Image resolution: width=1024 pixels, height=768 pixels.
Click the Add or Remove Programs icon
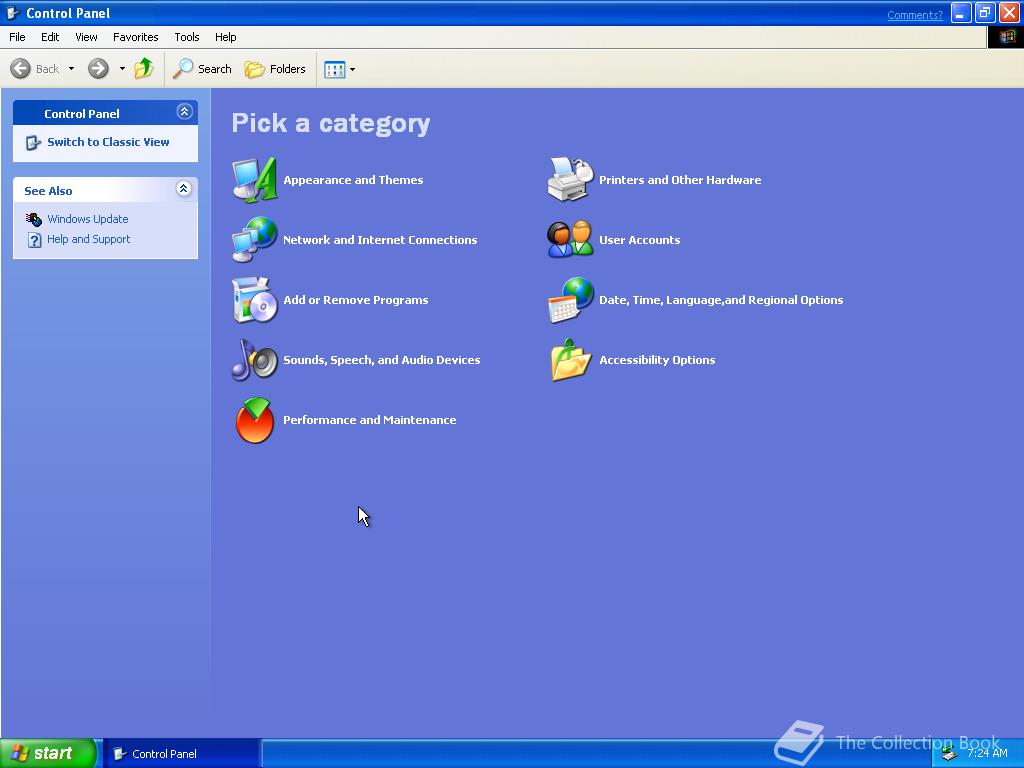pyautogui.click(x=255, y=300)
